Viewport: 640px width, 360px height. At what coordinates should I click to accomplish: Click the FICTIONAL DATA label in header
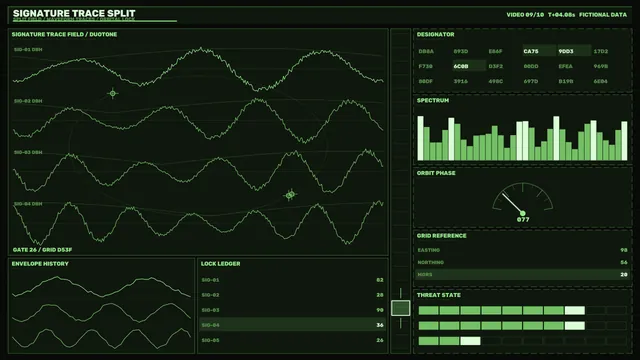pos(603,15)
